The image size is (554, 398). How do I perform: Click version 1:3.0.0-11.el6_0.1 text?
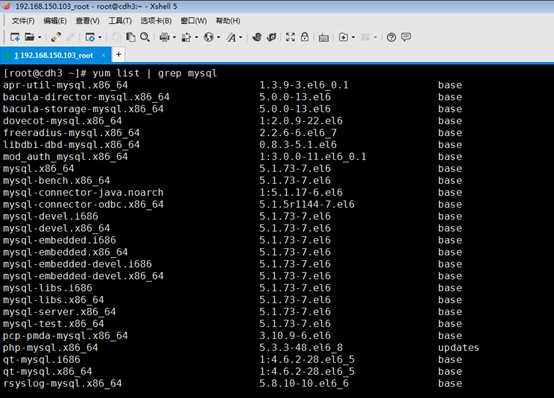[313, 157]
